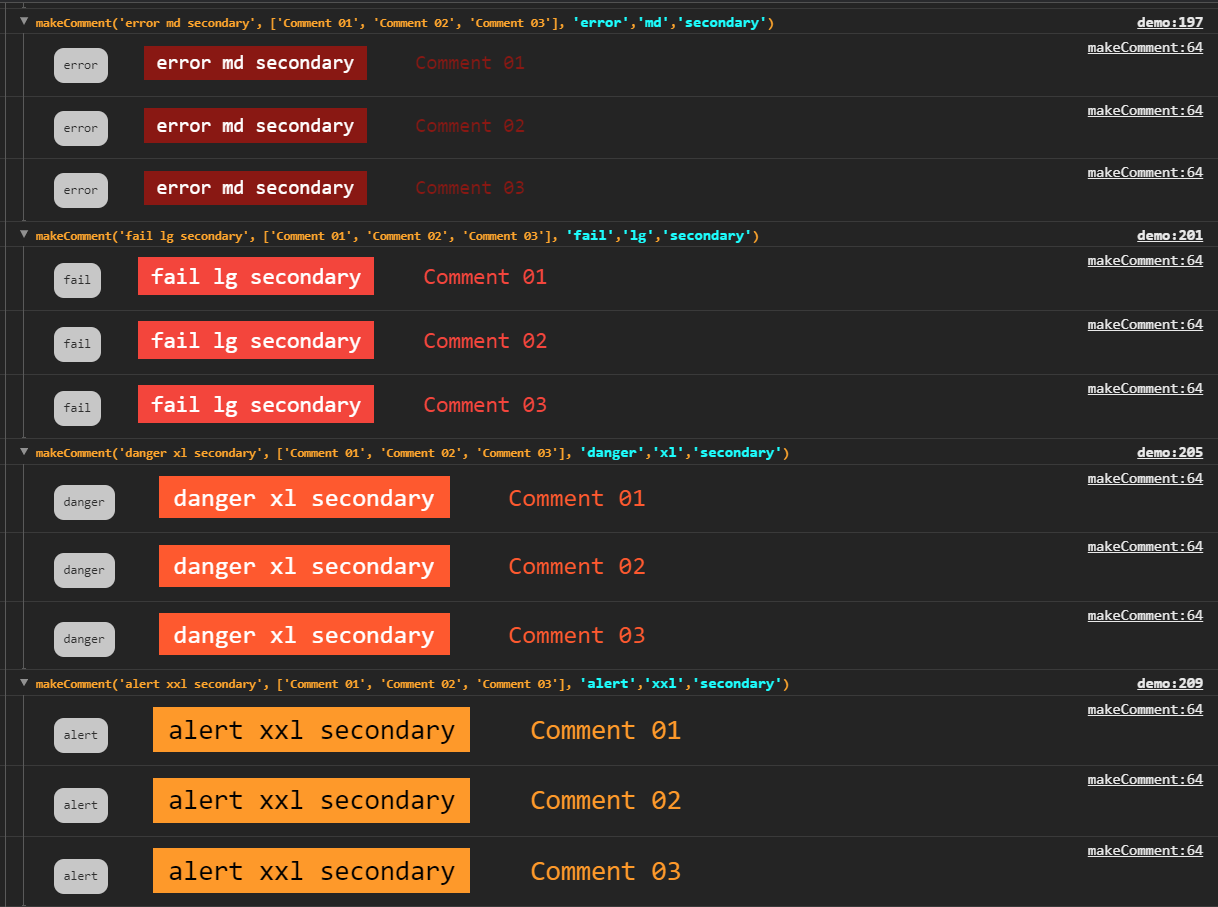Click the makeComment('danger xl secondary'...) header text

coord(412,452)
